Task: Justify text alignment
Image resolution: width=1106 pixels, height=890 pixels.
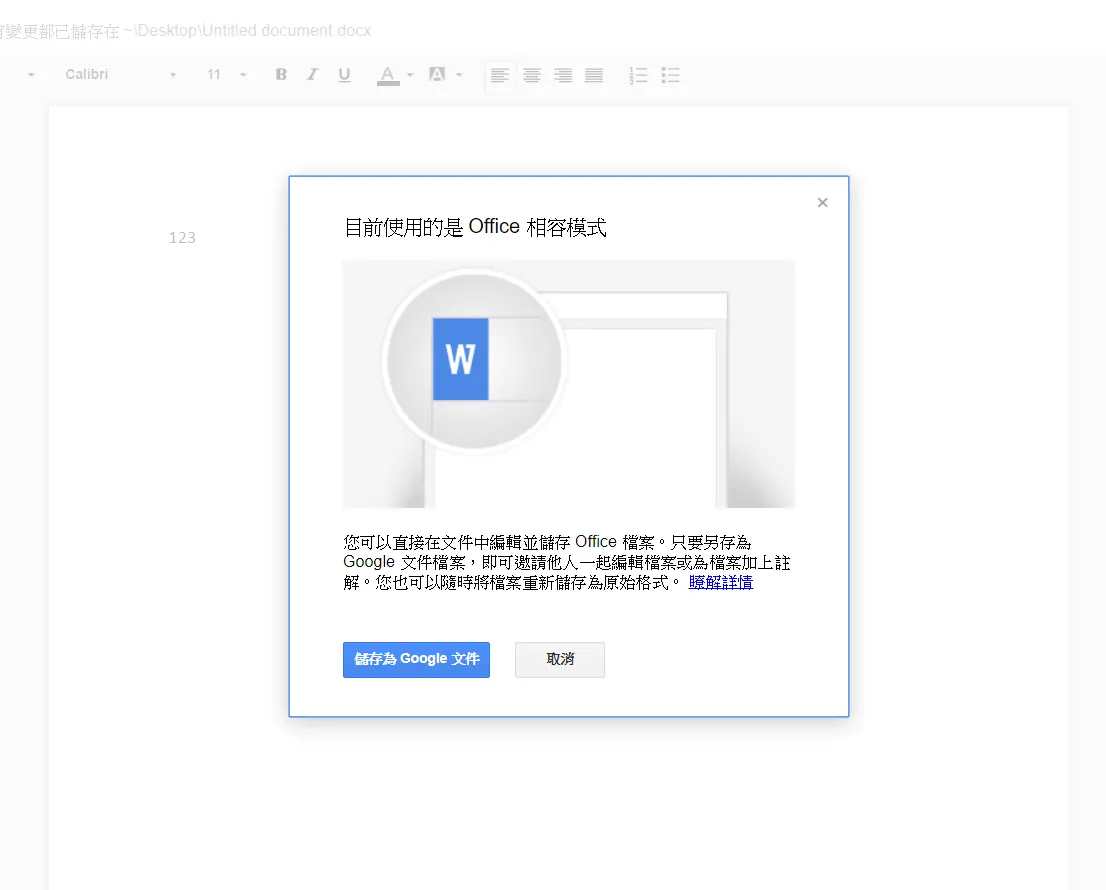Action: (x=594, y=75)
